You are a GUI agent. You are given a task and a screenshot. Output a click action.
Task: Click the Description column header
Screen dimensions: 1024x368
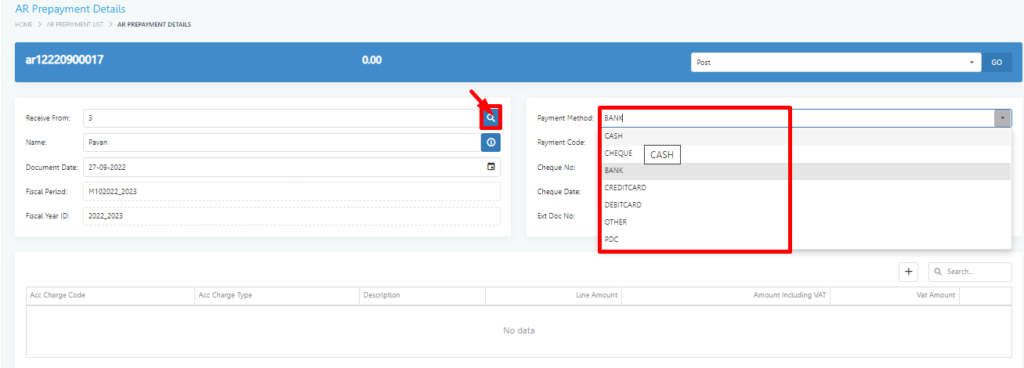pos(423,296)
